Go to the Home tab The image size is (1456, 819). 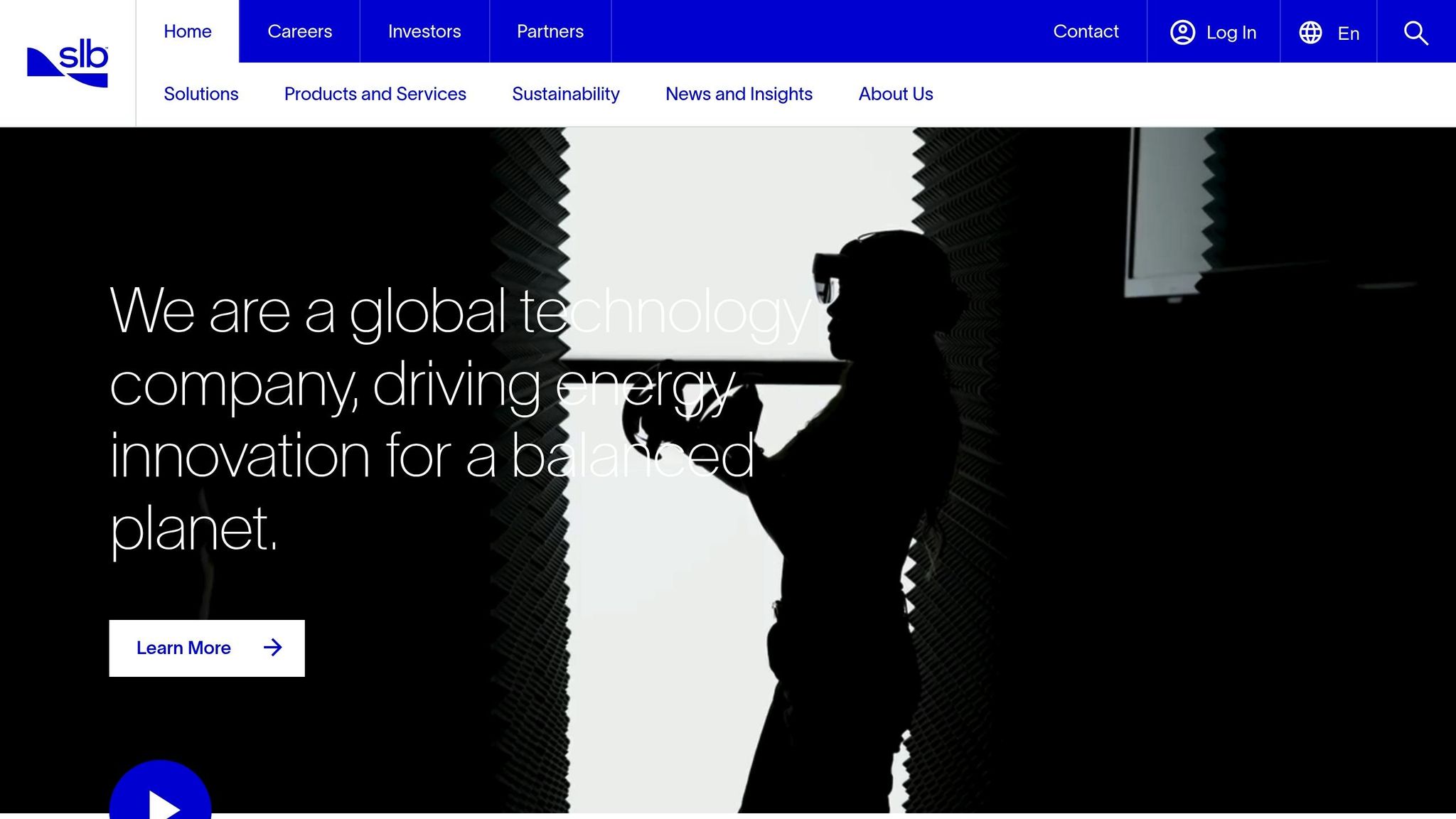click(187, 31)
